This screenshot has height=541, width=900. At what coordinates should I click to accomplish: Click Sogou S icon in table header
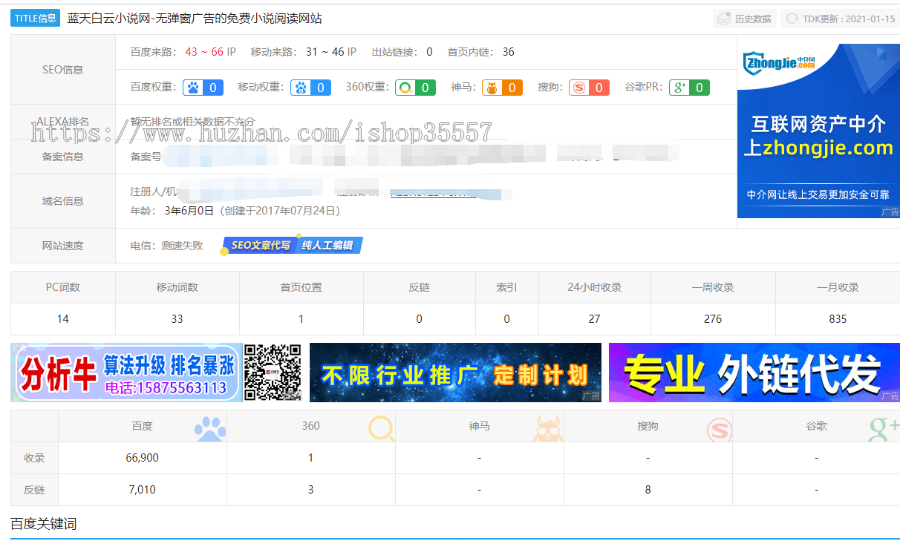point(719,429)
